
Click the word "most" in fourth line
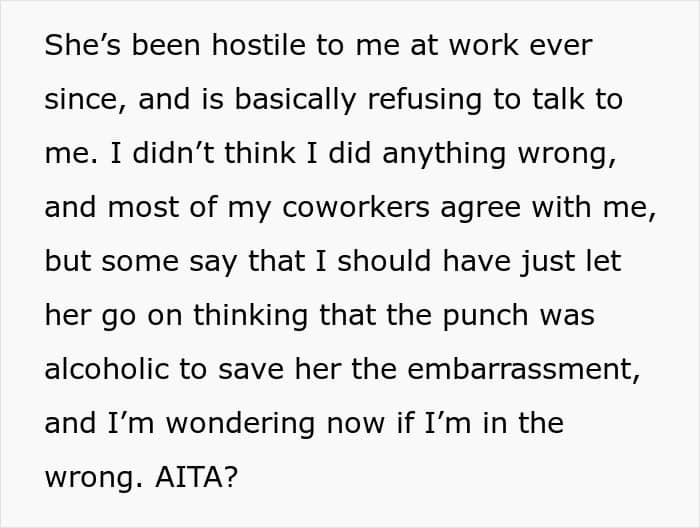pyautogui.click(x=143, y=208)
